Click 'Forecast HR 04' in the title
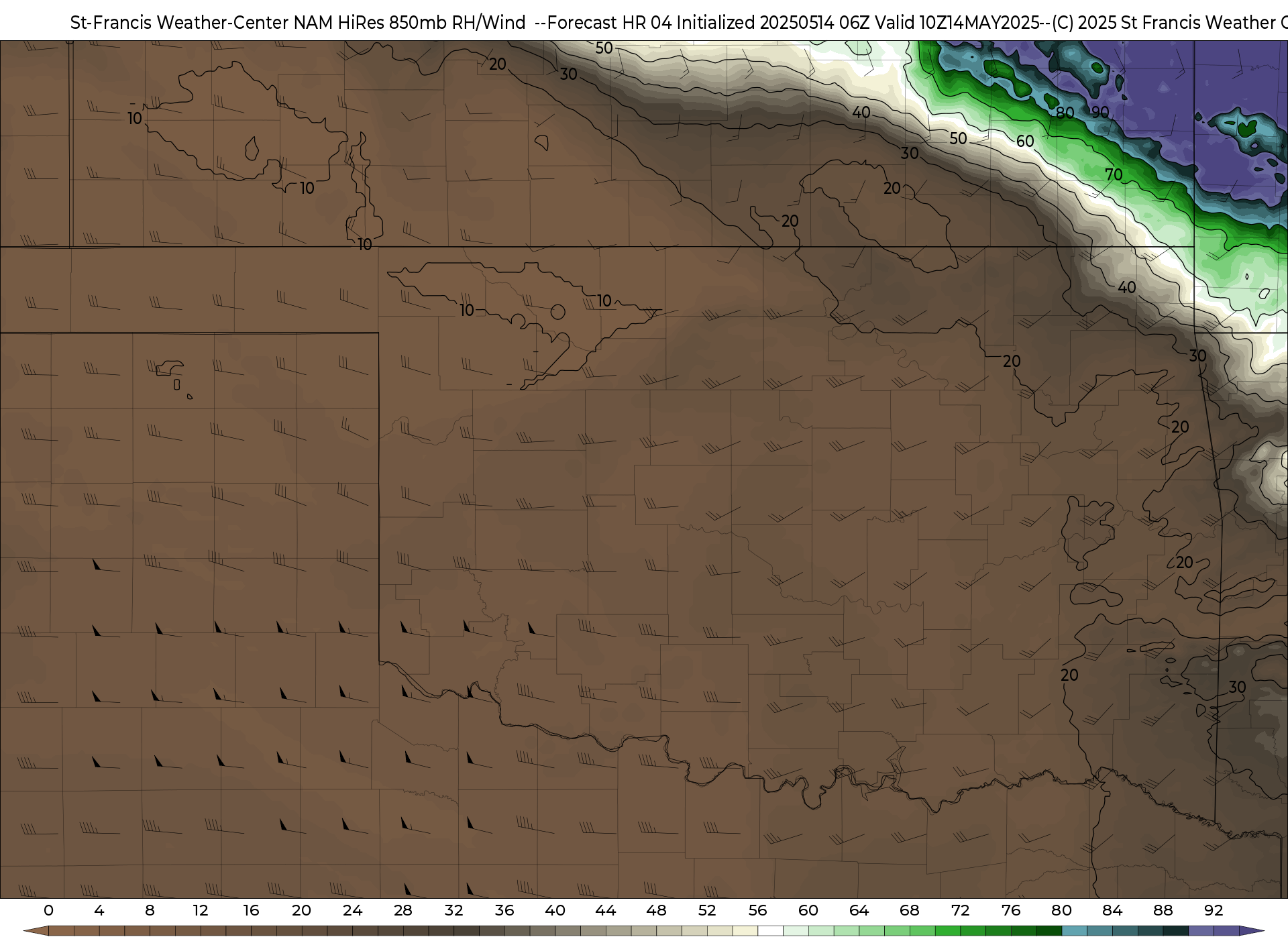 (610, 22)
